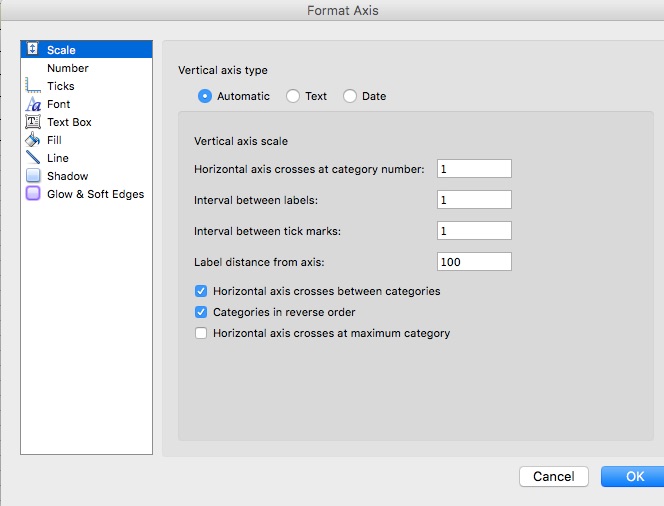Screen dimensions: 664x506
Task: Click the Cancel button
Action: [554, 476]
